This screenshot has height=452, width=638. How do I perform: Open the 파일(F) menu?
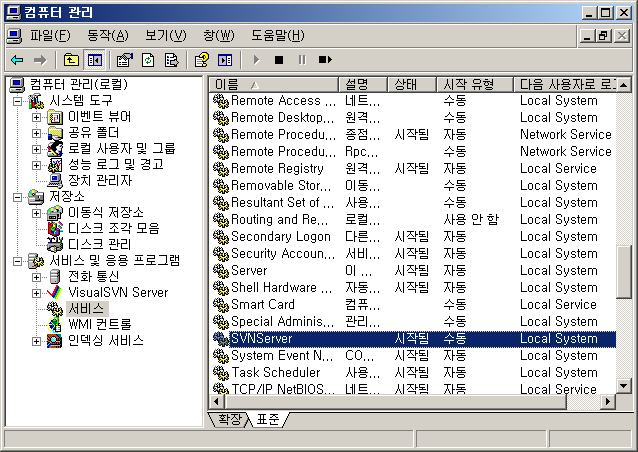(x=50, y=36)
